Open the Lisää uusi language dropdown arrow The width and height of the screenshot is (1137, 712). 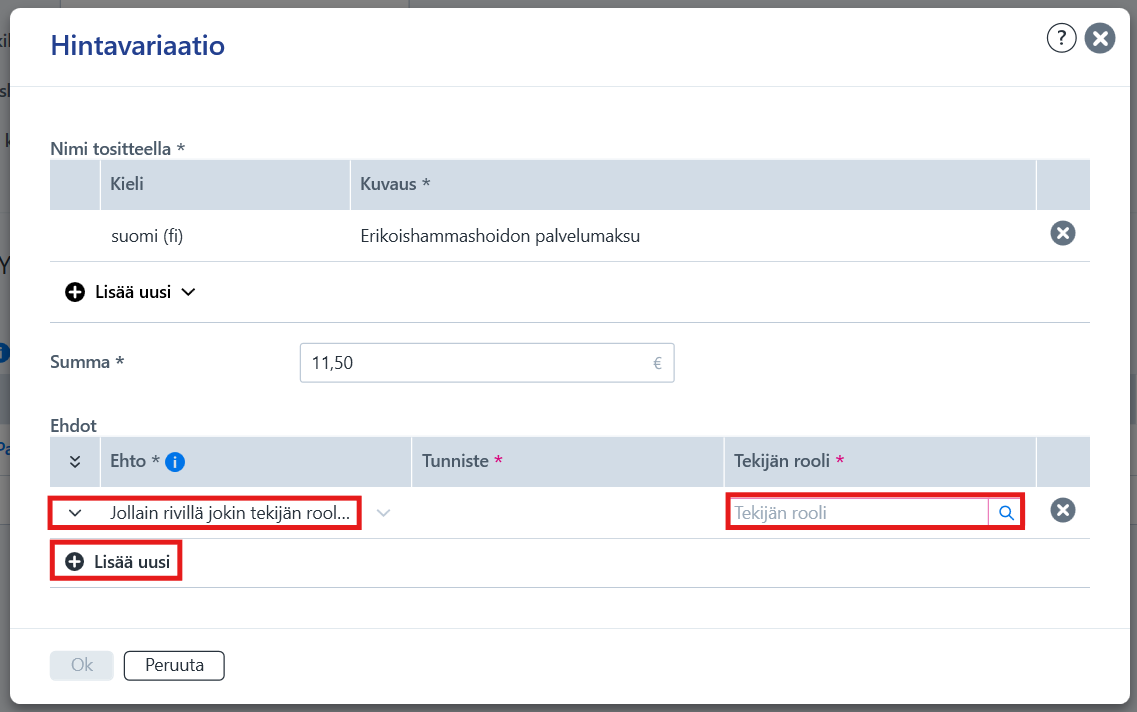189,292
